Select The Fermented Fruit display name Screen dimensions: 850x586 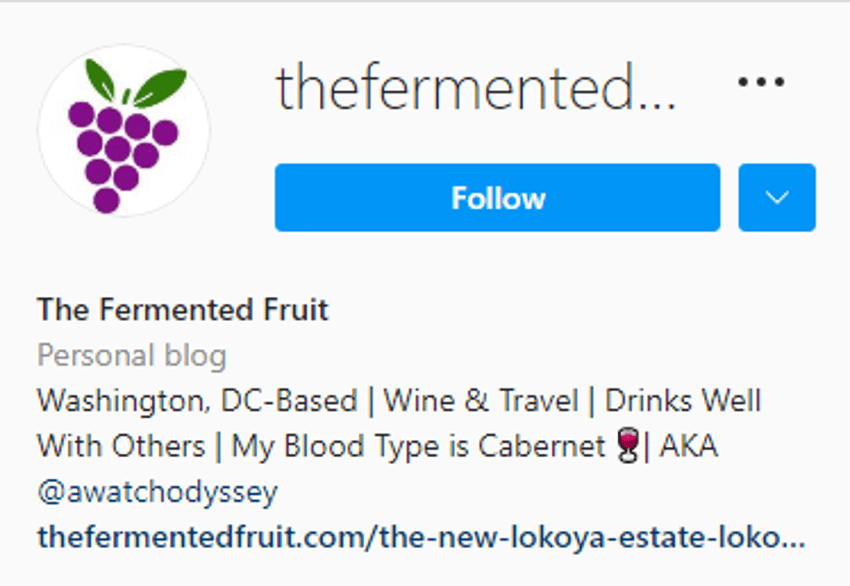(183, 310)
